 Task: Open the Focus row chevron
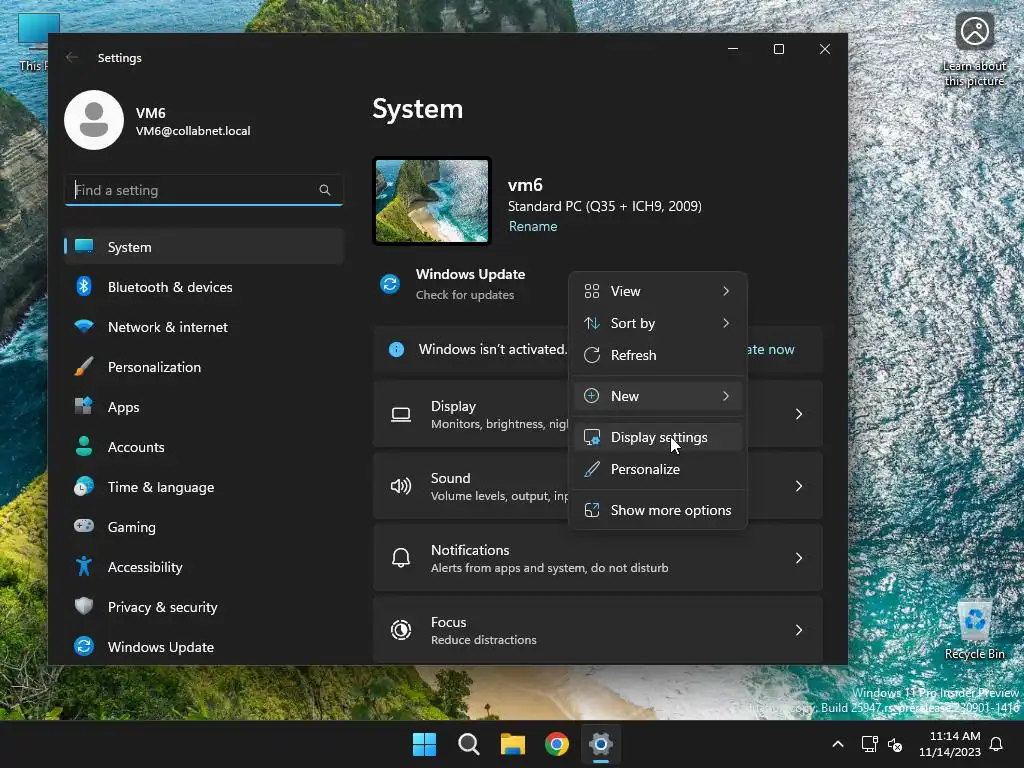799,630
